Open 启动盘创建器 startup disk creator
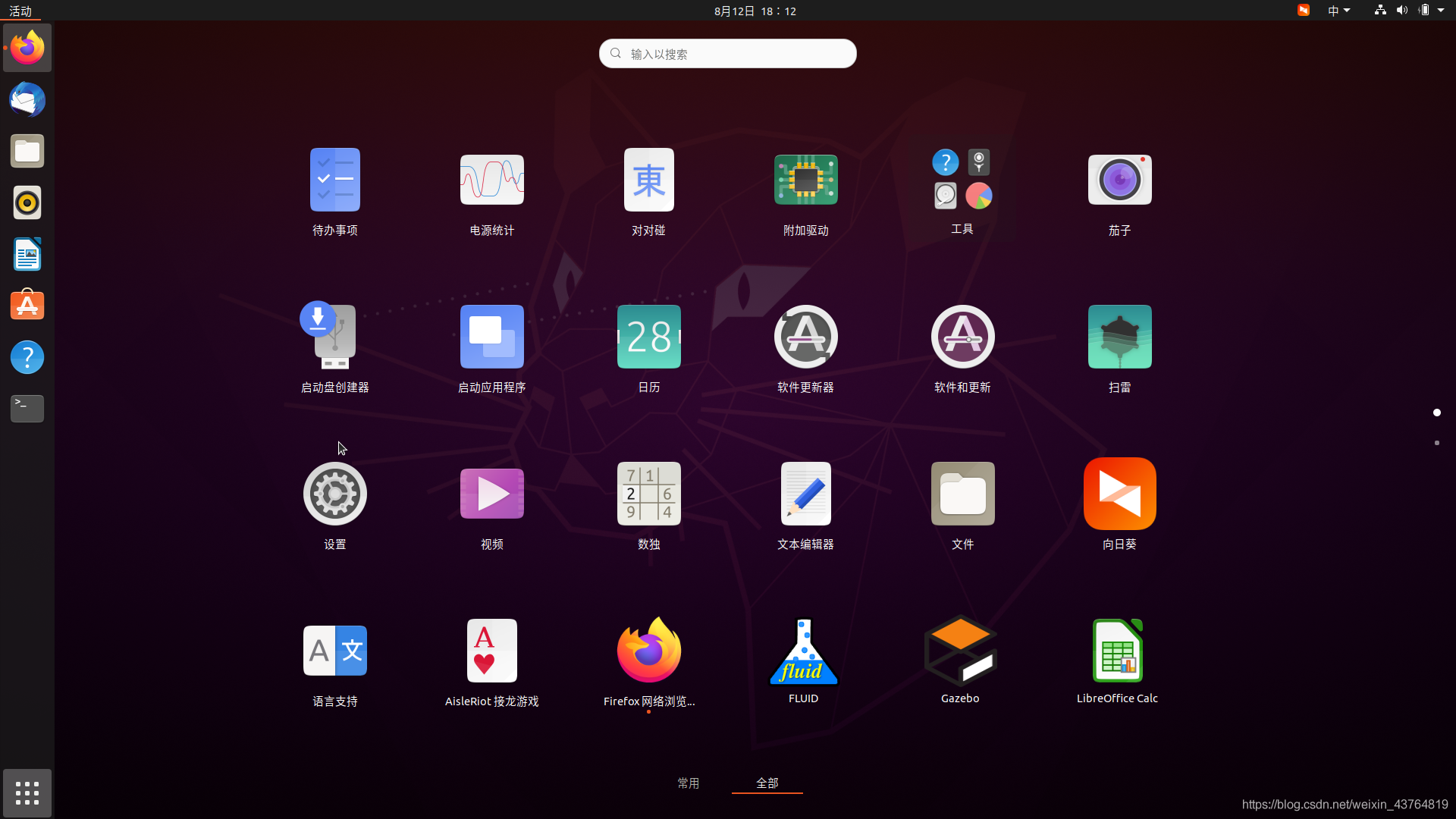This screenshot has width=1456, height=819. [x=334, y=337]
